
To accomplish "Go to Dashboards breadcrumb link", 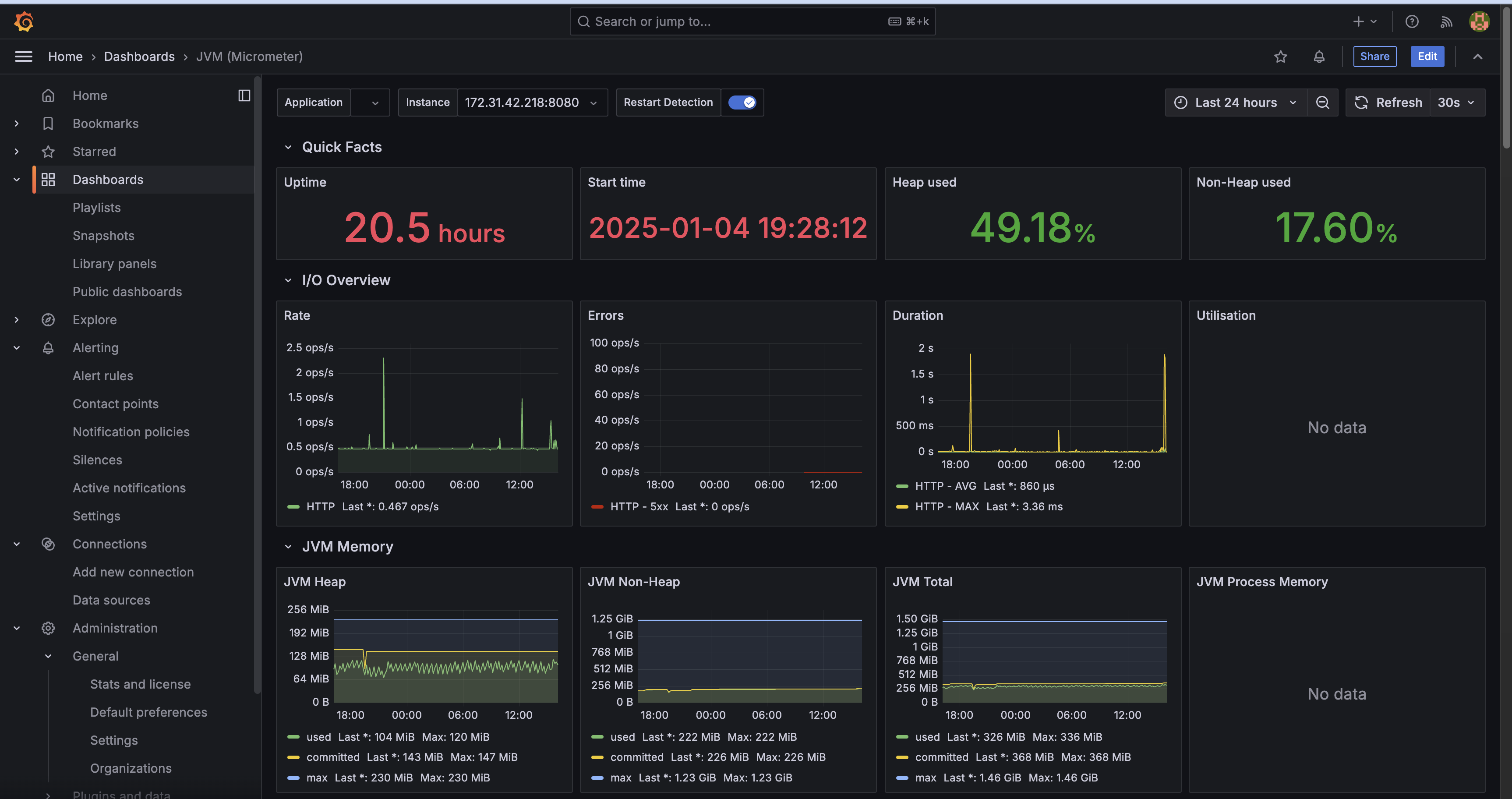I will pos(139,57).
